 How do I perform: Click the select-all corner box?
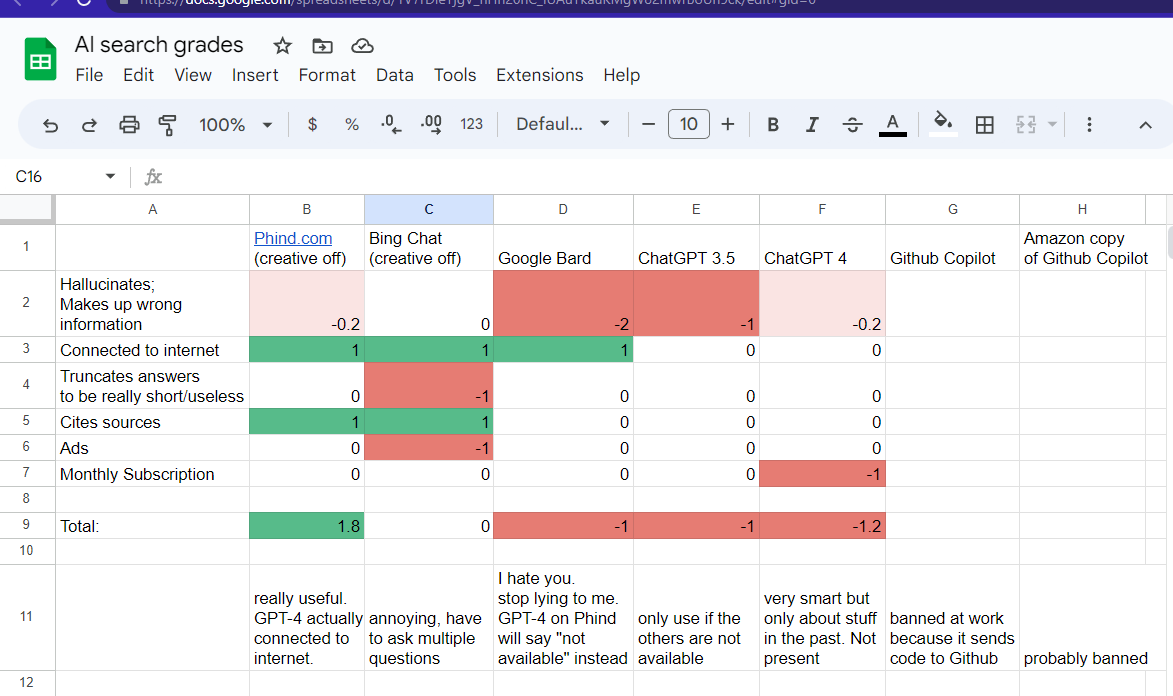coord(27,210)
